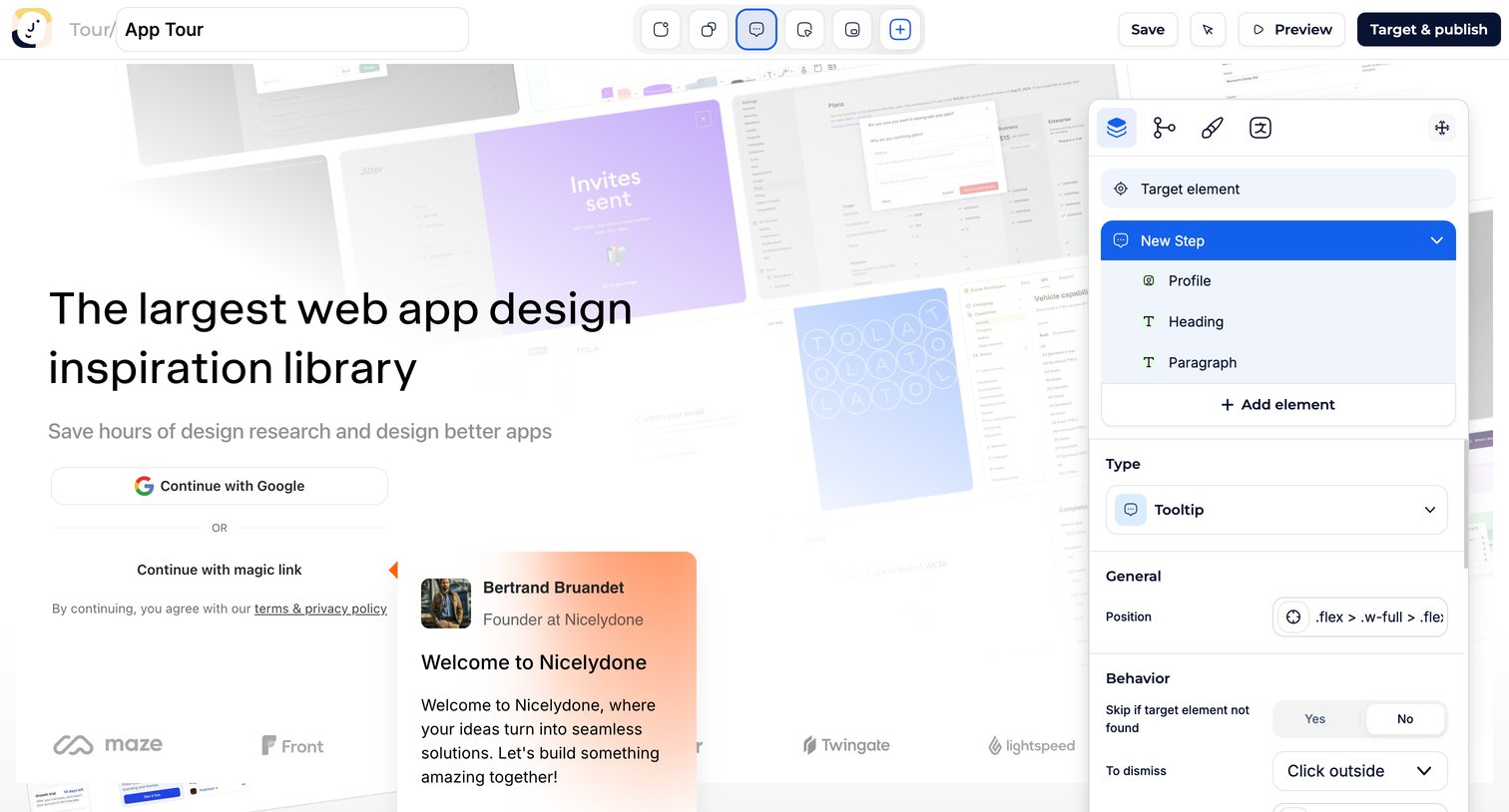Viewport: 1509px width, 812px height.
Task: Click Continue with Google button
Action: pos(220,486)
